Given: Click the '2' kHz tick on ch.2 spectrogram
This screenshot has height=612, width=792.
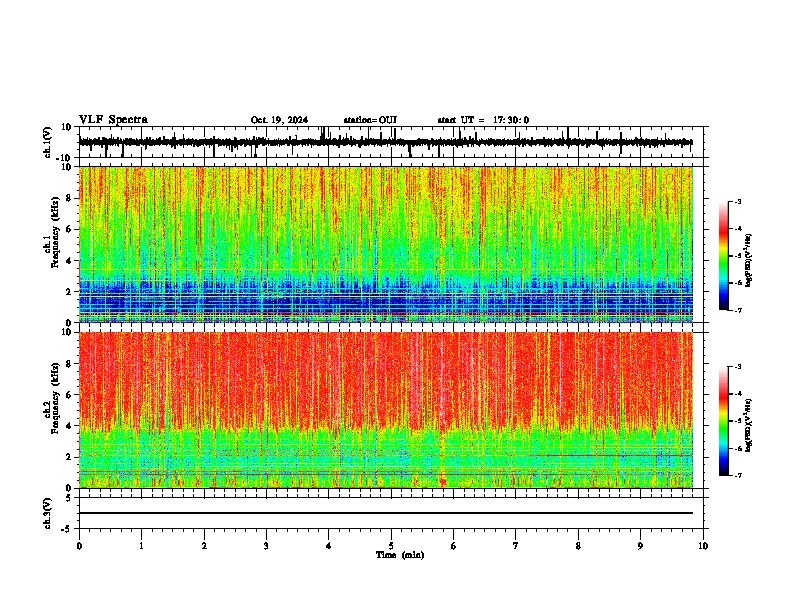Looking at the screenshot, I should (x=69, y=457).
